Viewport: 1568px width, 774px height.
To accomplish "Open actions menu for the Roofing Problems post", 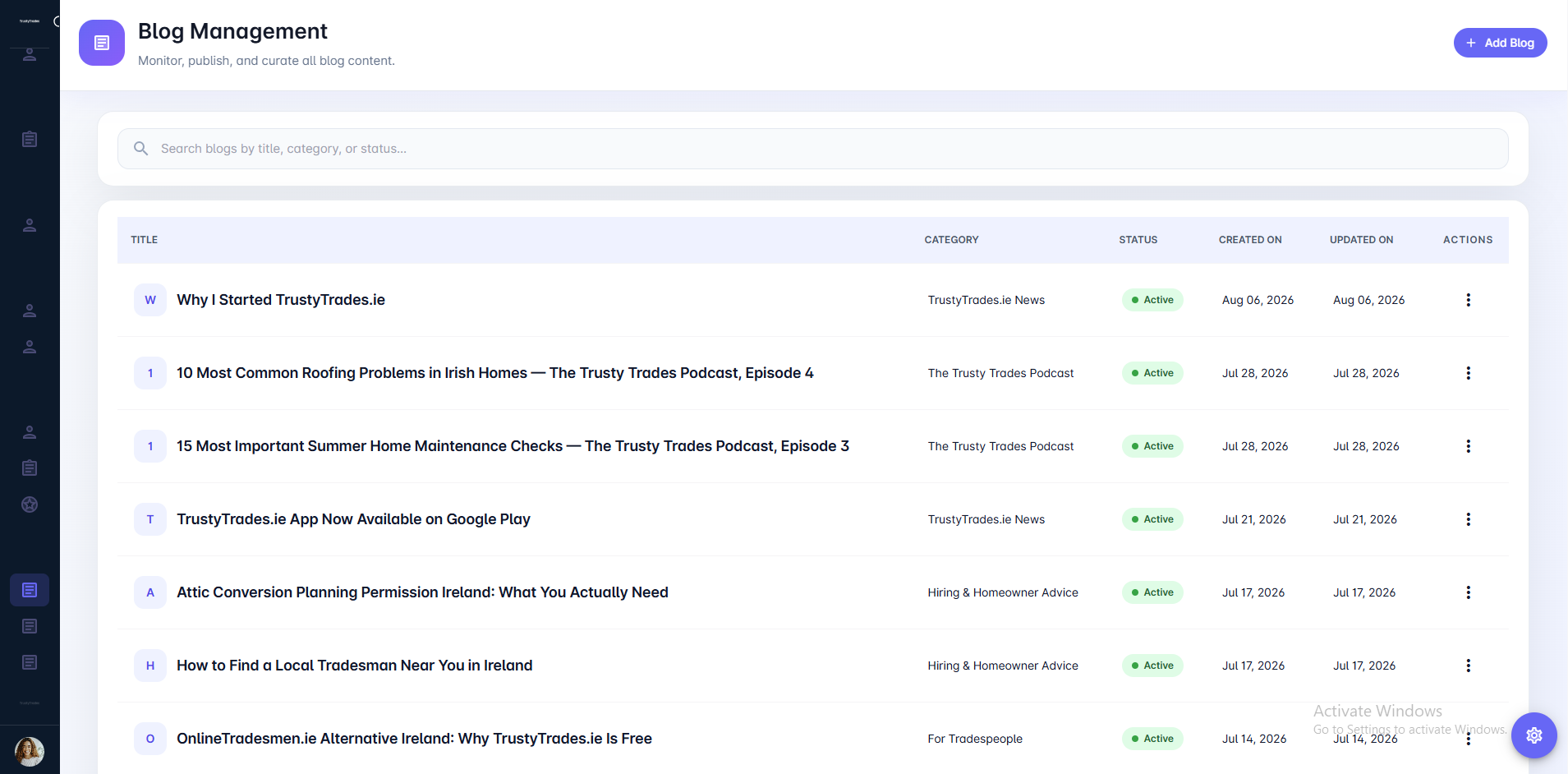I will 1469,373.
